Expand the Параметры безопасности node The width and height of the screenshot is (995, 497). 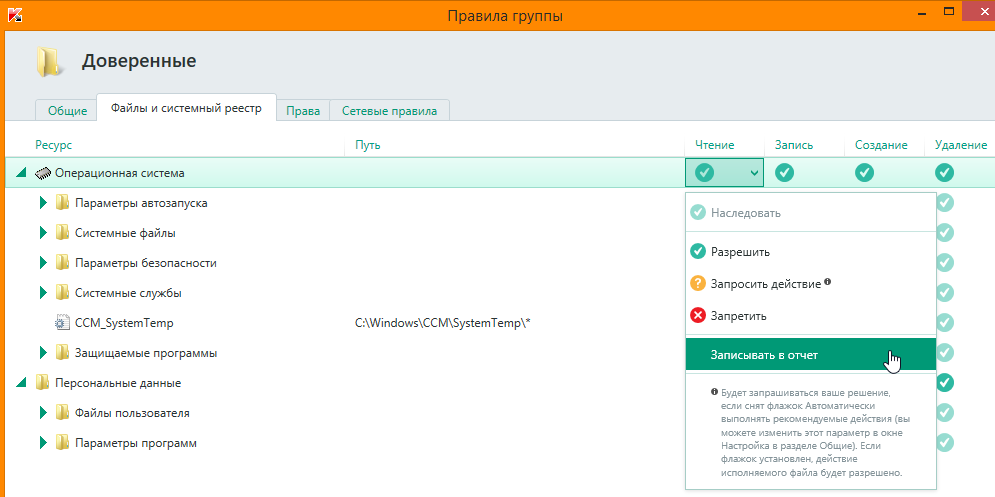pyautogui.click(x=43, y=263)
